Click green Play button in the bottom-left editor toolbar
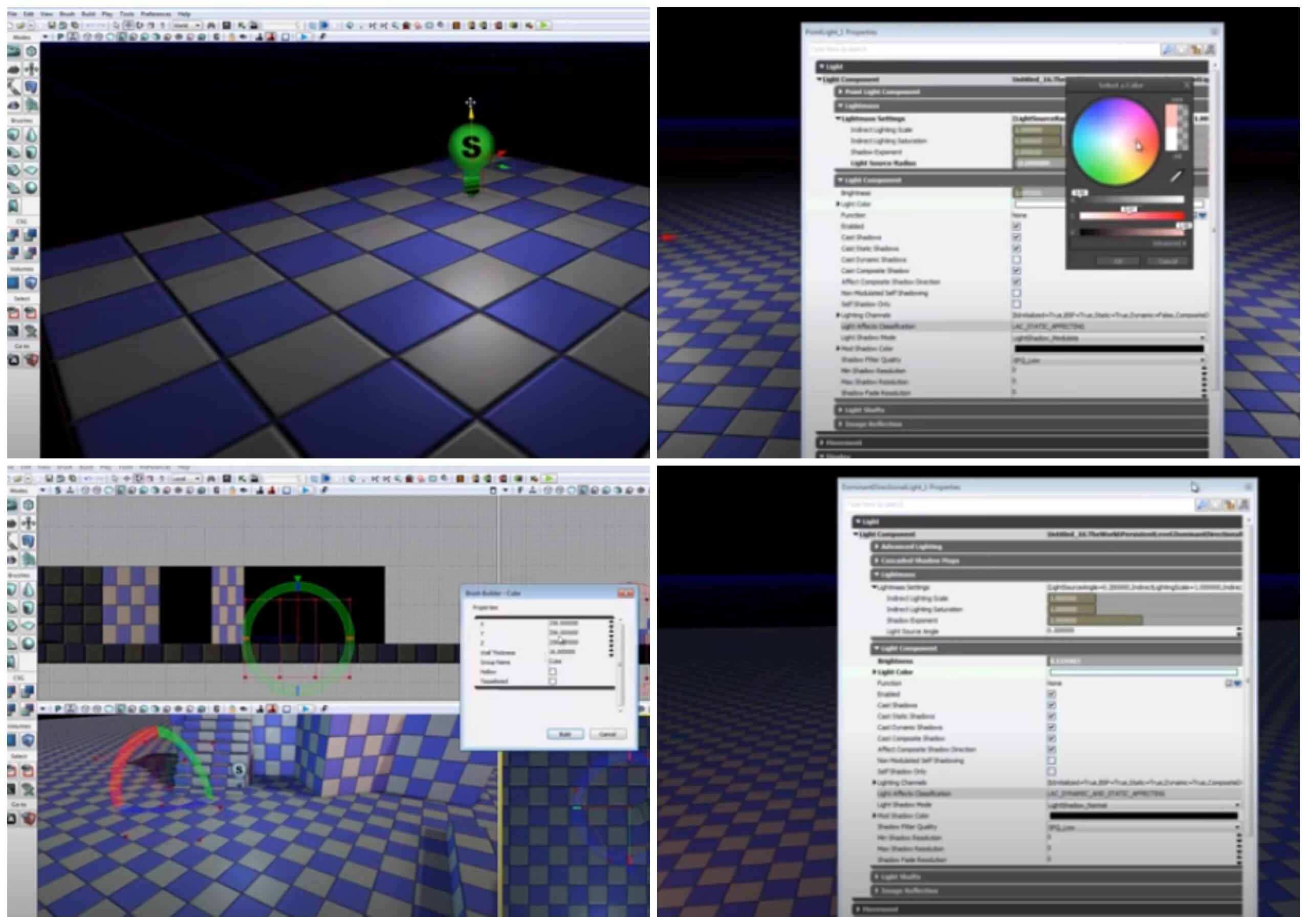Image resolution: width=1307 pixels, height=924 pixels. click(x=548, y=478)
